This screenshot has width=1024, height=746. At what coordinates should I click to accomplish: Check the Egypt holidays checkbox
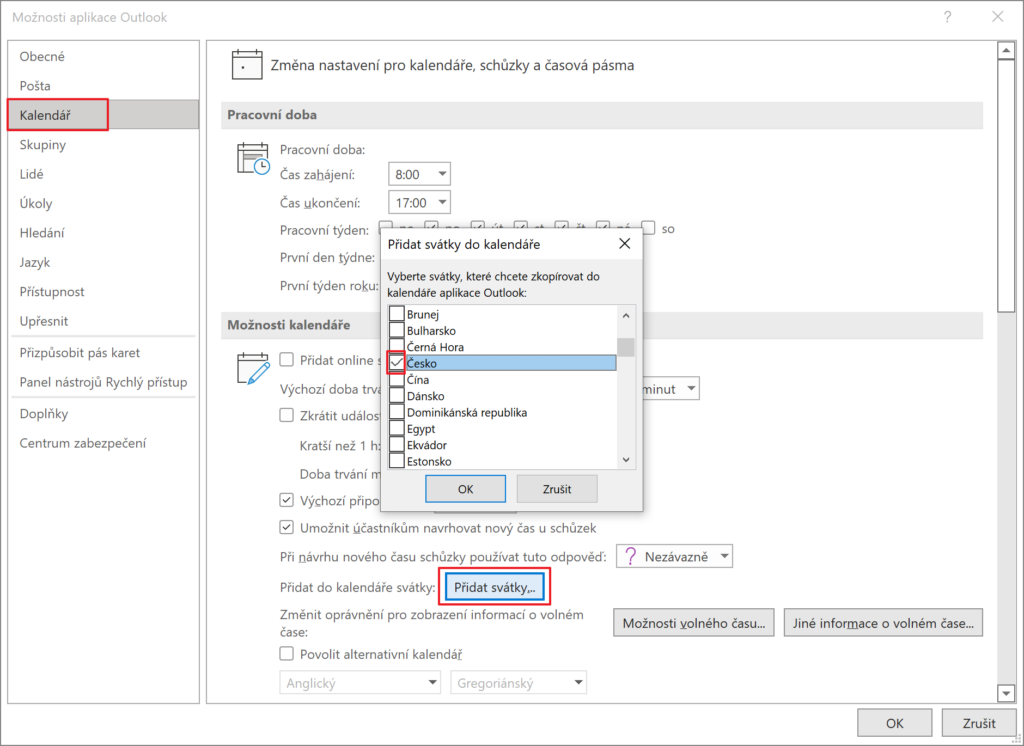[x=396, y=429]
